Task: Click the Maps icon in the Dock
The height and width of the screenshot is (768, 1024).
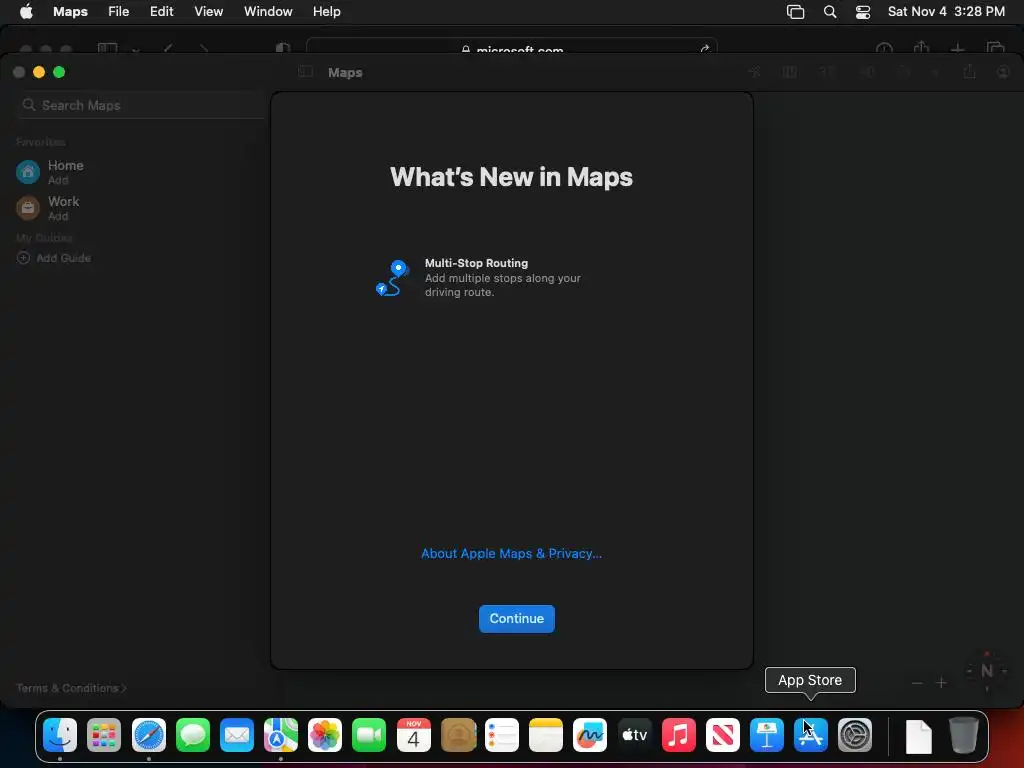Action: point(281,735)
